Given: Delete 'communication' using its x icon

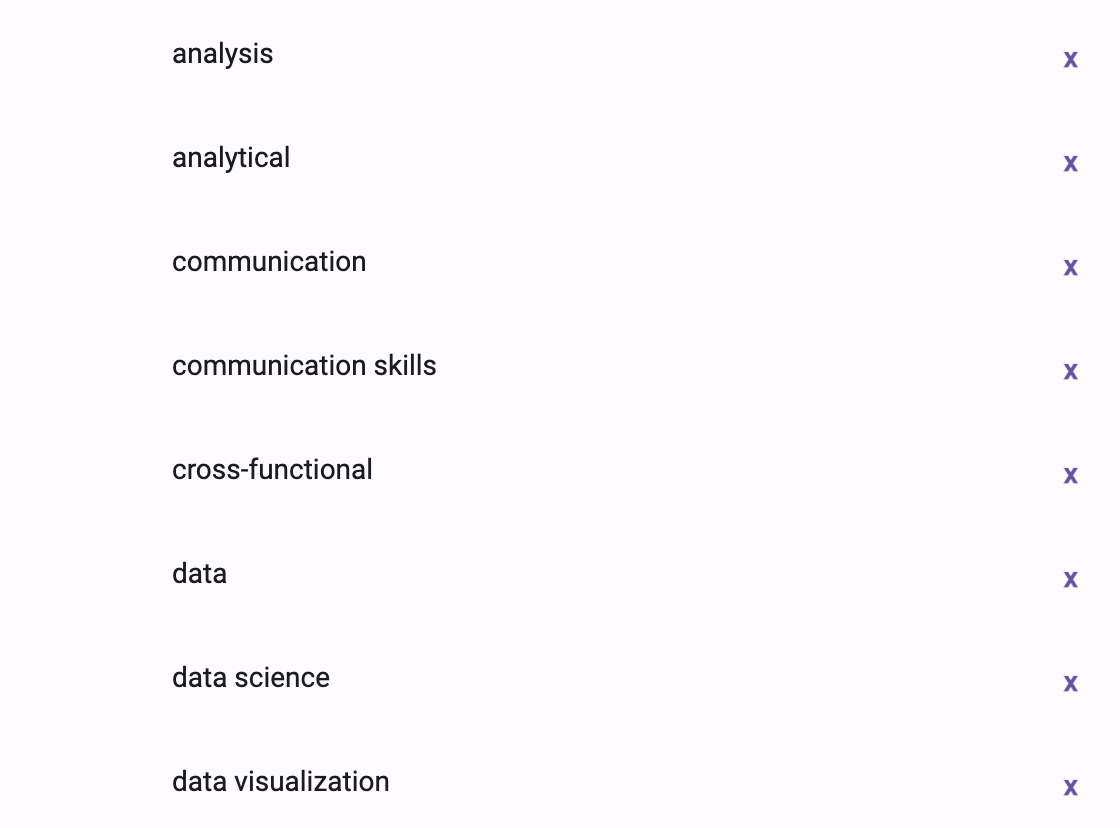Looking at the screenshot, I should pos(1070,267).
